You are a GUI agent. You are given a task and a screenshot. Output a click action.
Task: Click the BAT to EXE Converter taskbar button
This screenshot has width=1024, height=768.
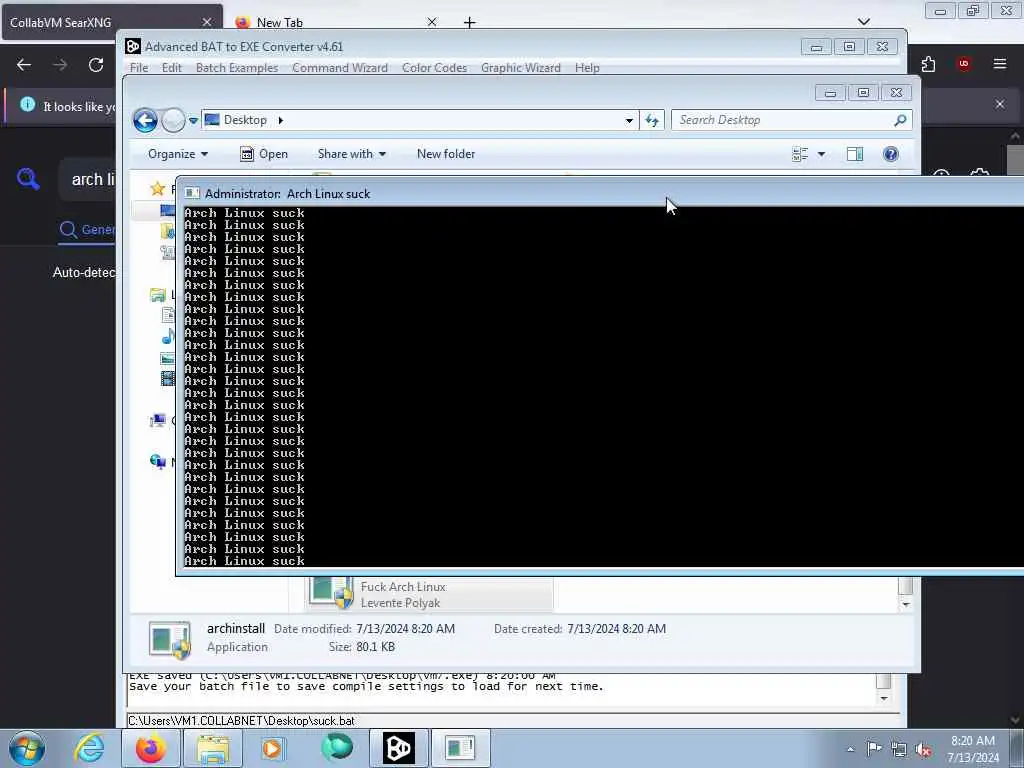point(398,748)
